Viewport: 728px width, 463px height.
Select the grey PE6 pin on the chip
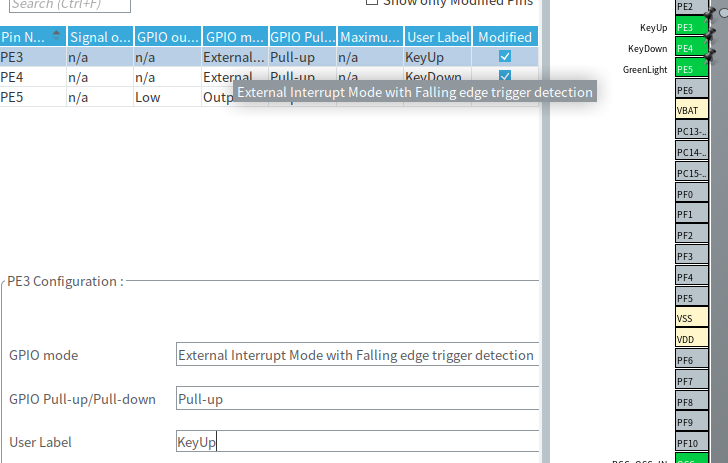691,90
